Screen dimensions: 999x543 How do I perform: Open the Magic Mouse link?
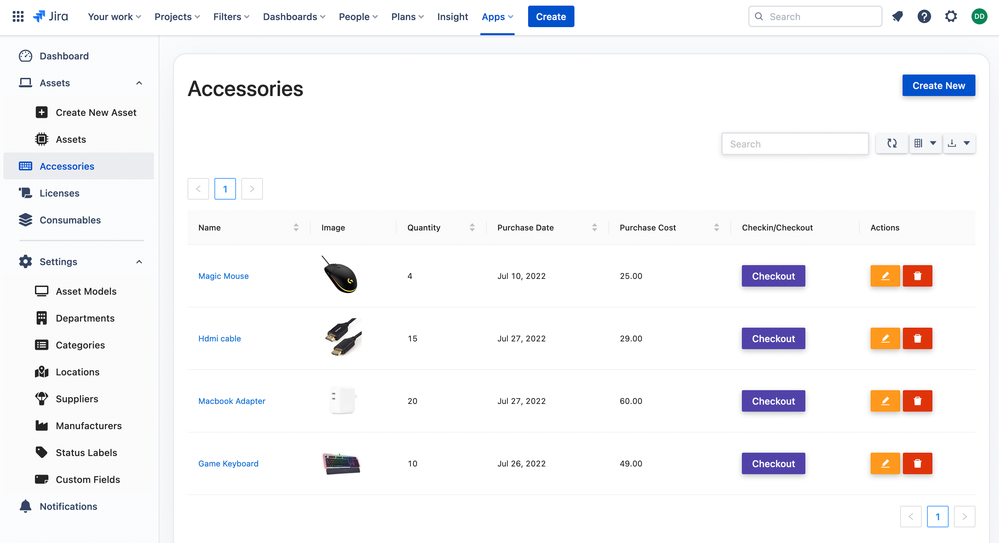pyautogui.click(x=223, y=276)
